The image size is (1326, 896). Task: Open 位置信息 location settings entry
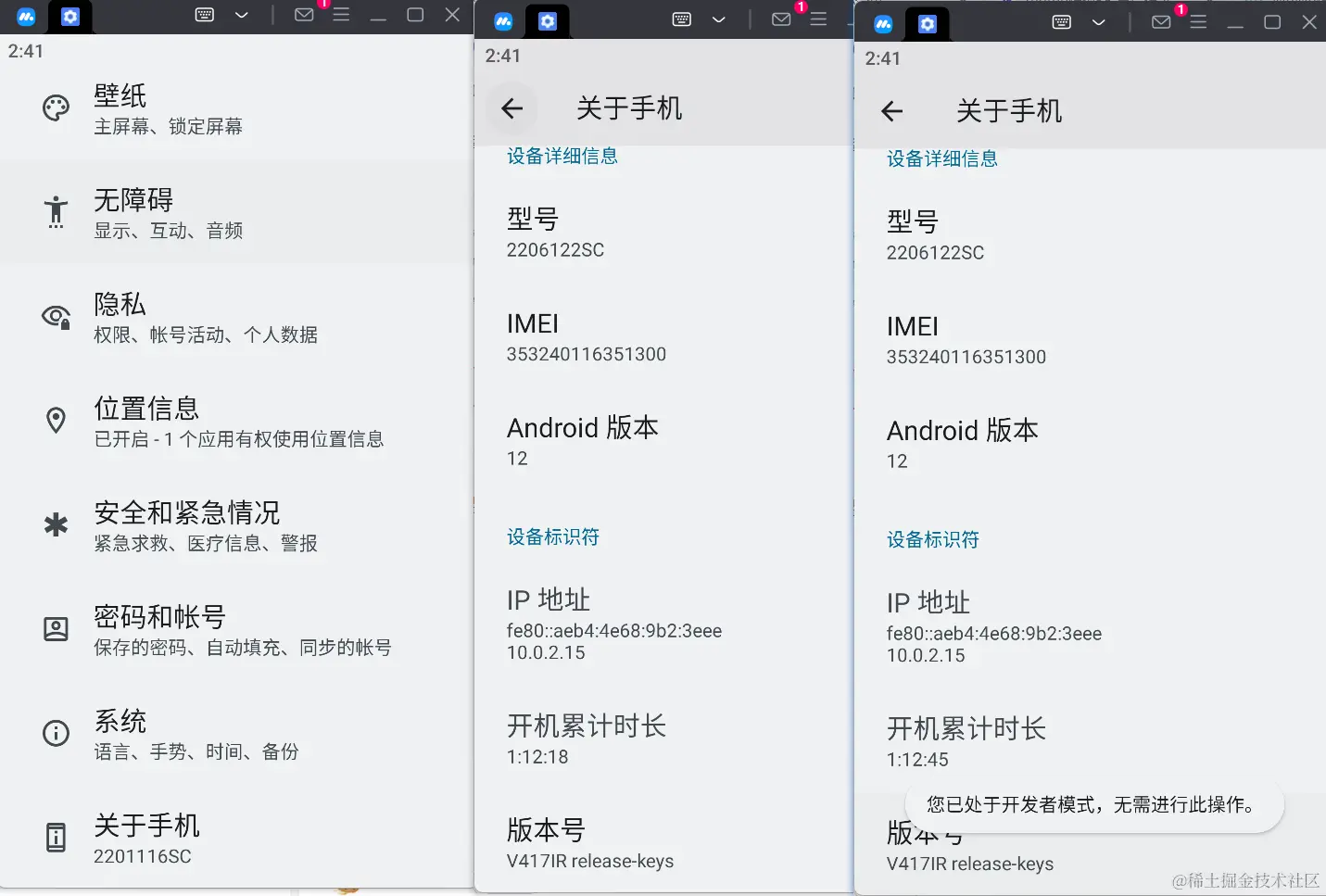pos(236,421)
